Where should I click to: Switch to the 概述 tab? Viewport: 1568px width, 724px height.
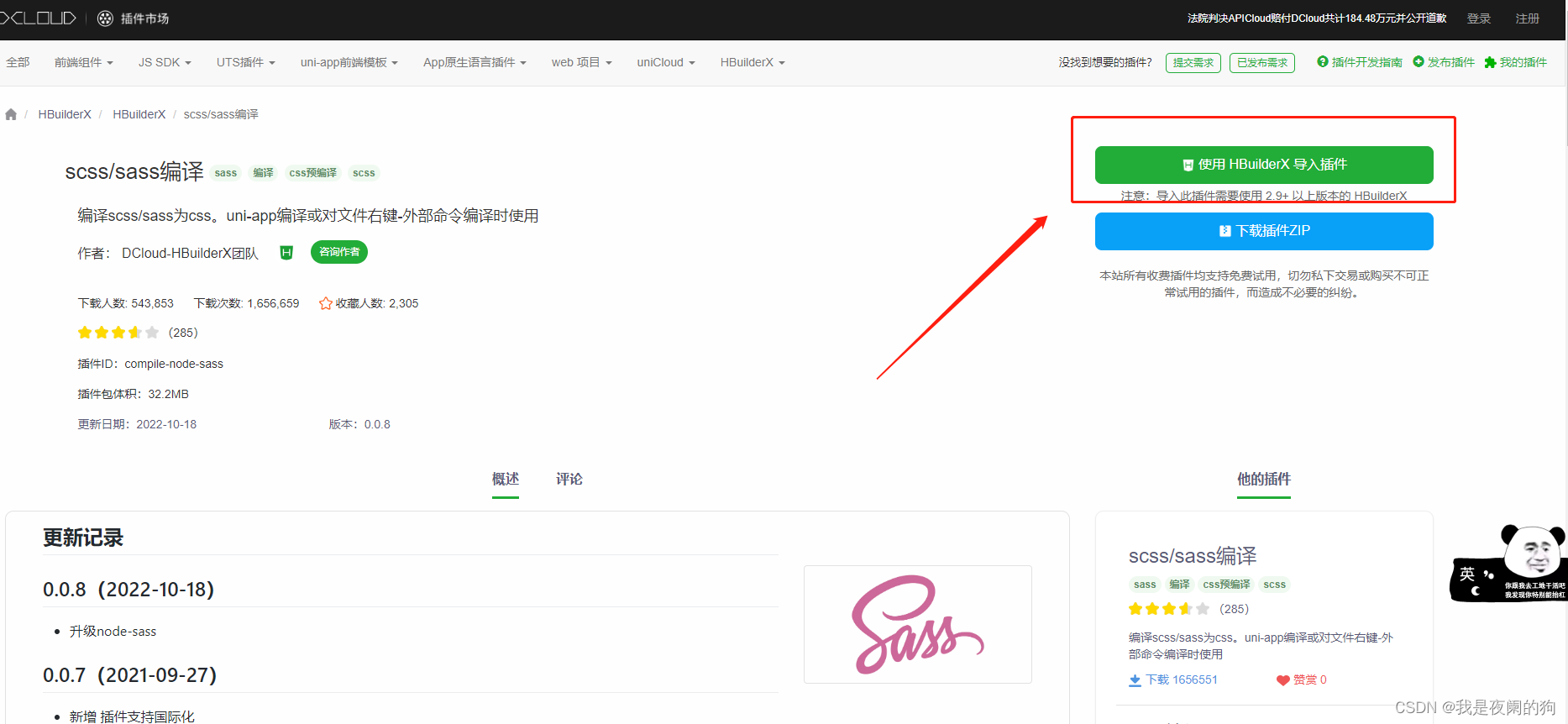506,479
